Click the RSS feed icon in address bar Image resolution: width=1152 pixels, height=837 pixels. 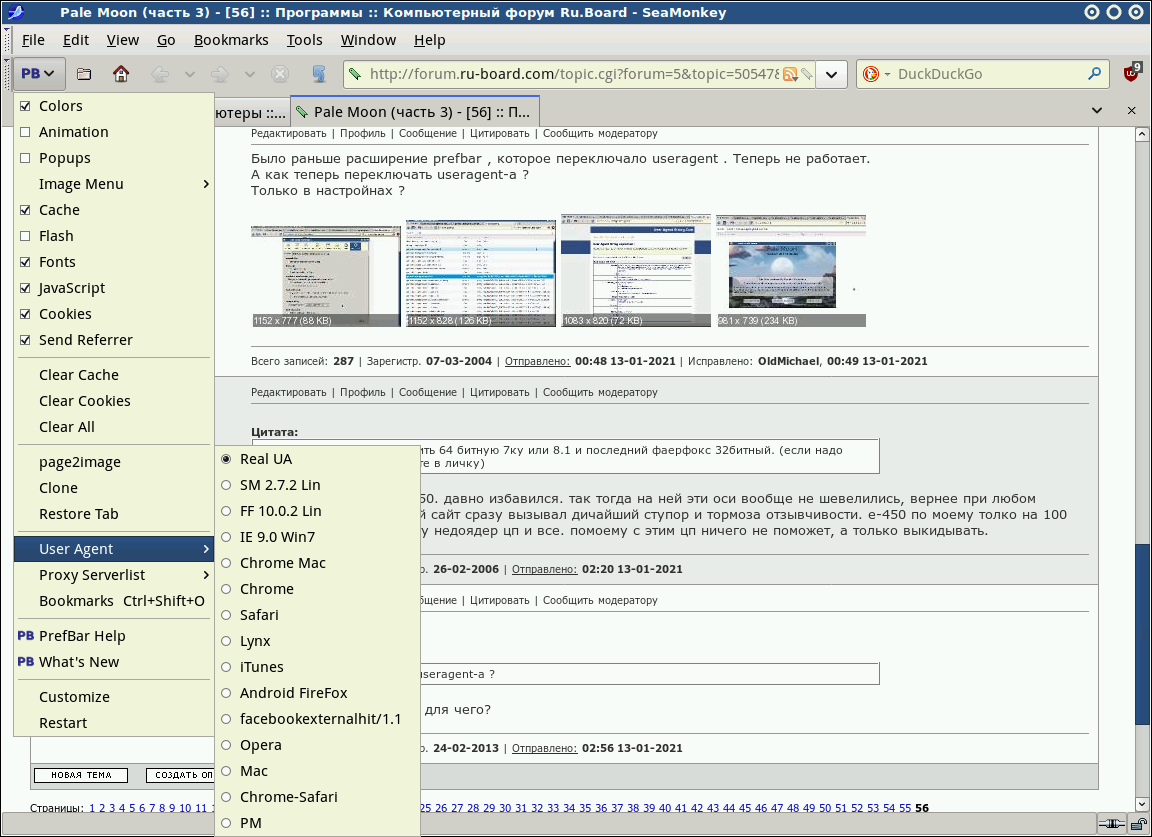point(790,74)
